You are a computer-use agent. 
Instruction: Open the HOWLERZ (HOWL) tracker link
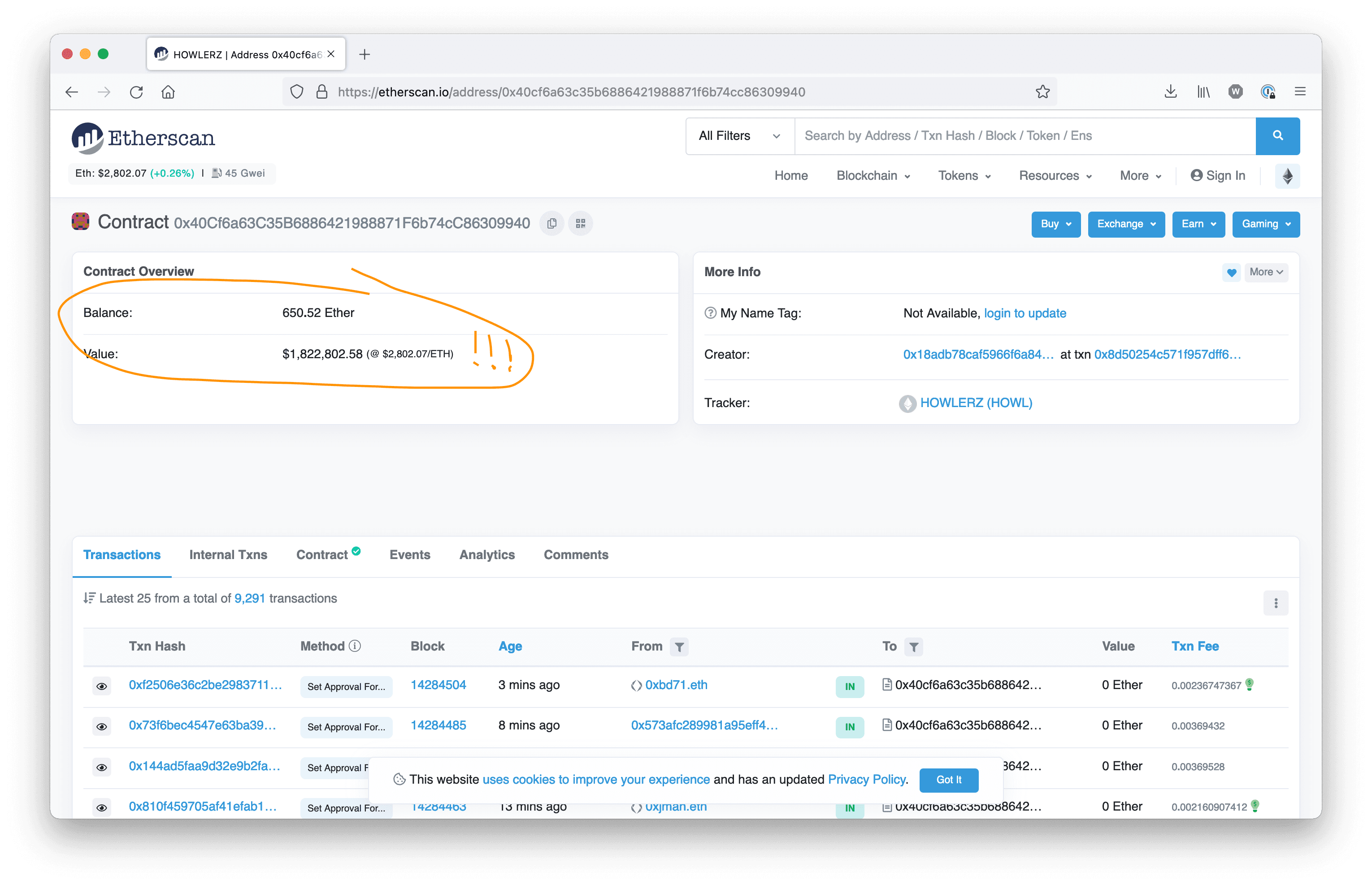point(976,403)
